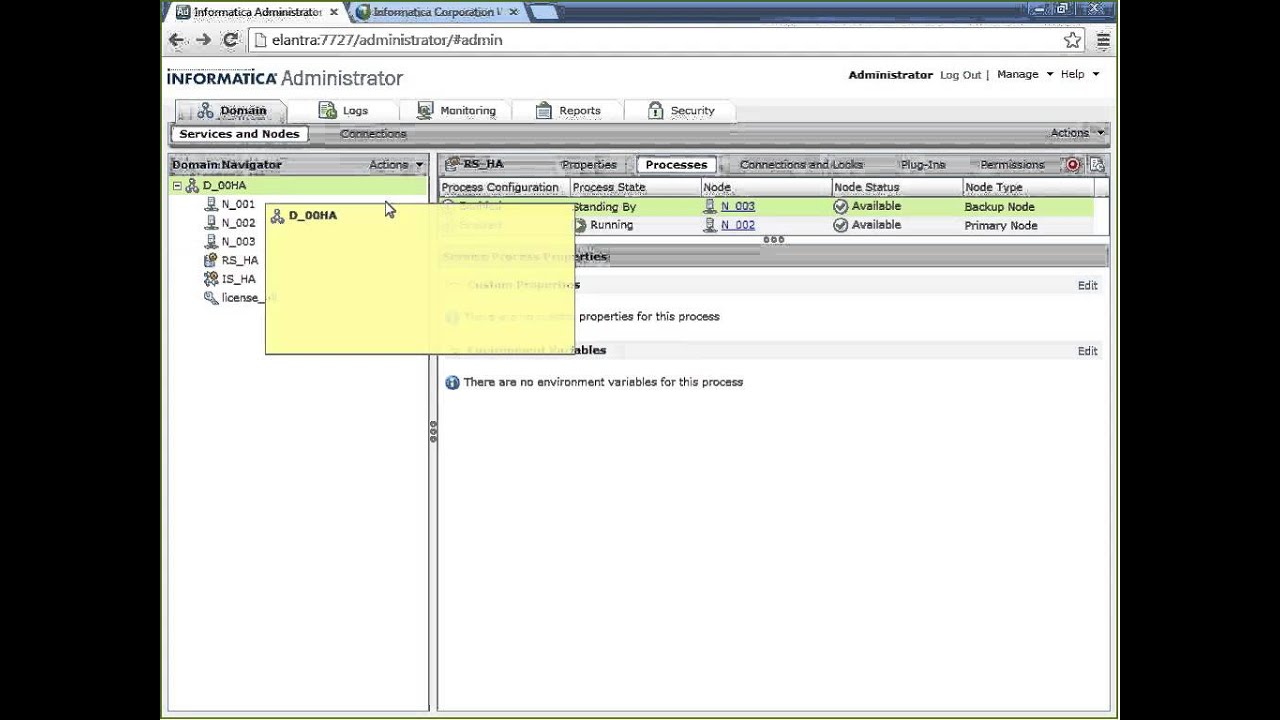
Task: Sort by Node Status column
Action: pyautogui.click(x=897, y=188)
